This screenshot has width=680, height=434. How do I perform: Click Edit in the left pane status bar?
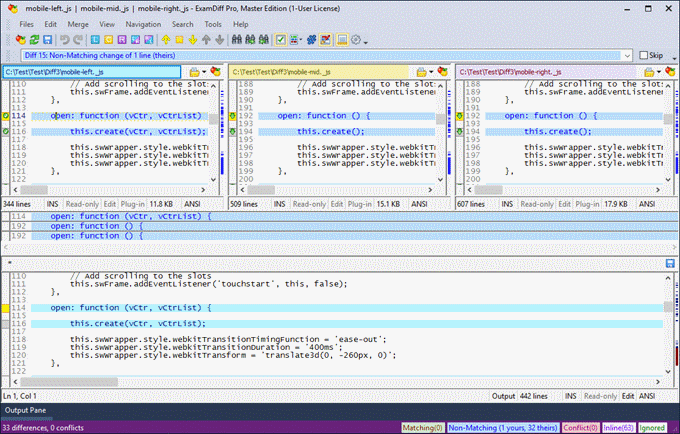pyautogui.click(x=110, y=204)
